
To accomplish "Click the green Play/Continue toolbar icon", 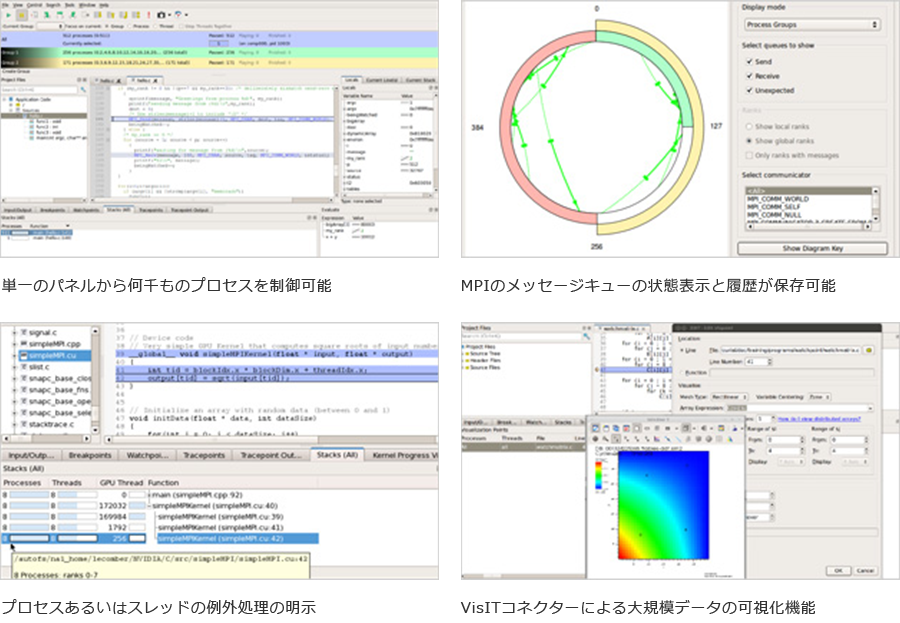I will tap(9, 15).
